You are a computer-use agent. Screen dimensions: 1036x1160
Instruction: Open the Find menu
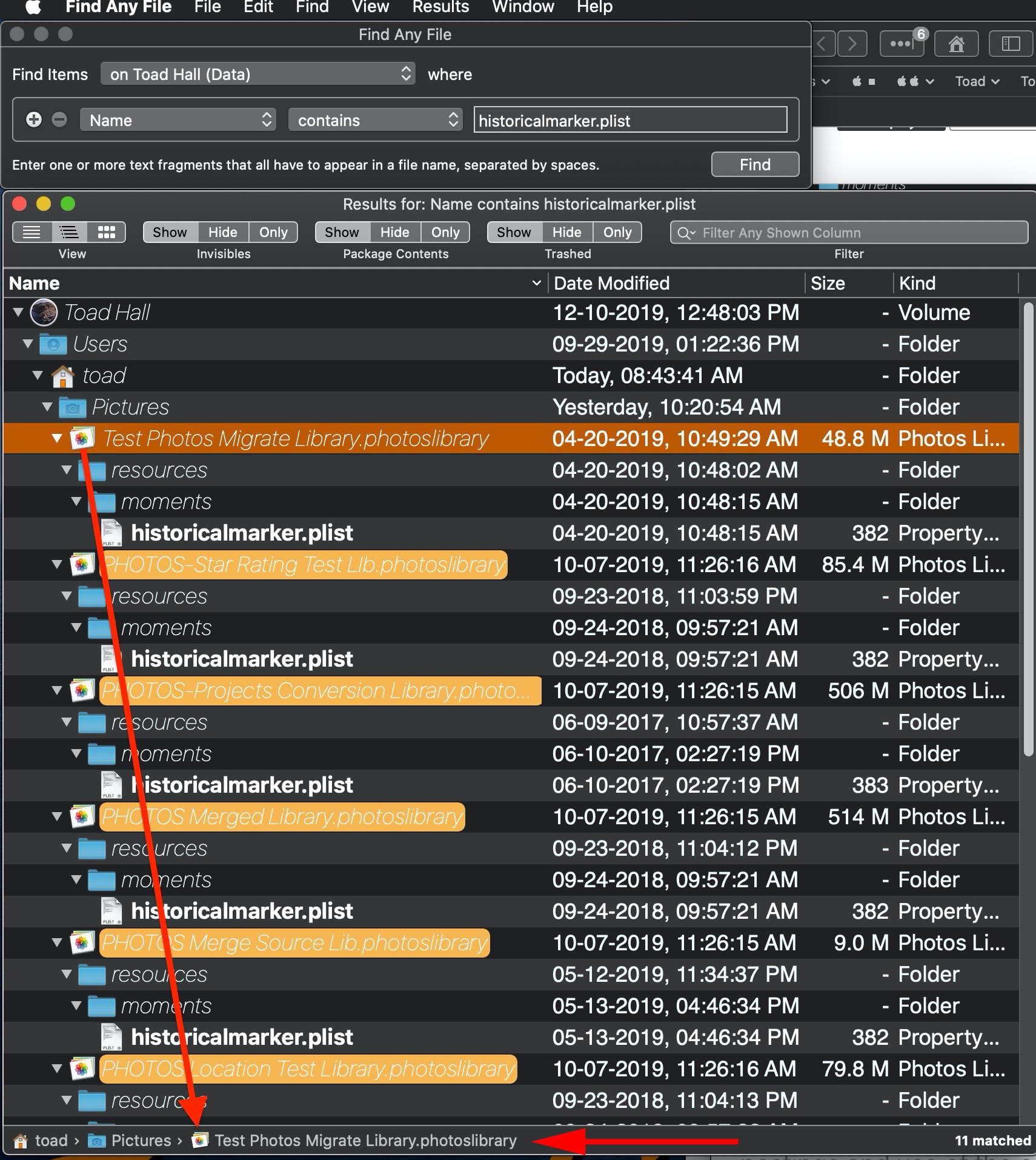(312, 7)
